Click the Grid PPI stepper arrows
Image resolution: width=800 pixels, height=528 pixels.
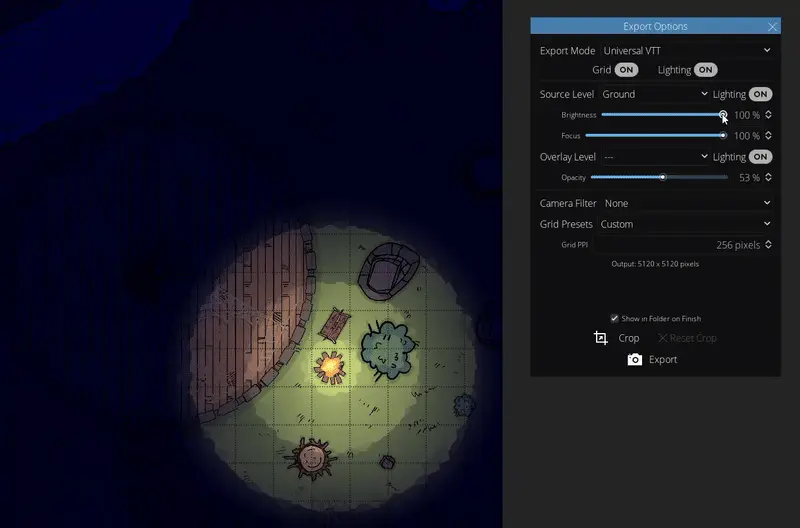(768, 245)
